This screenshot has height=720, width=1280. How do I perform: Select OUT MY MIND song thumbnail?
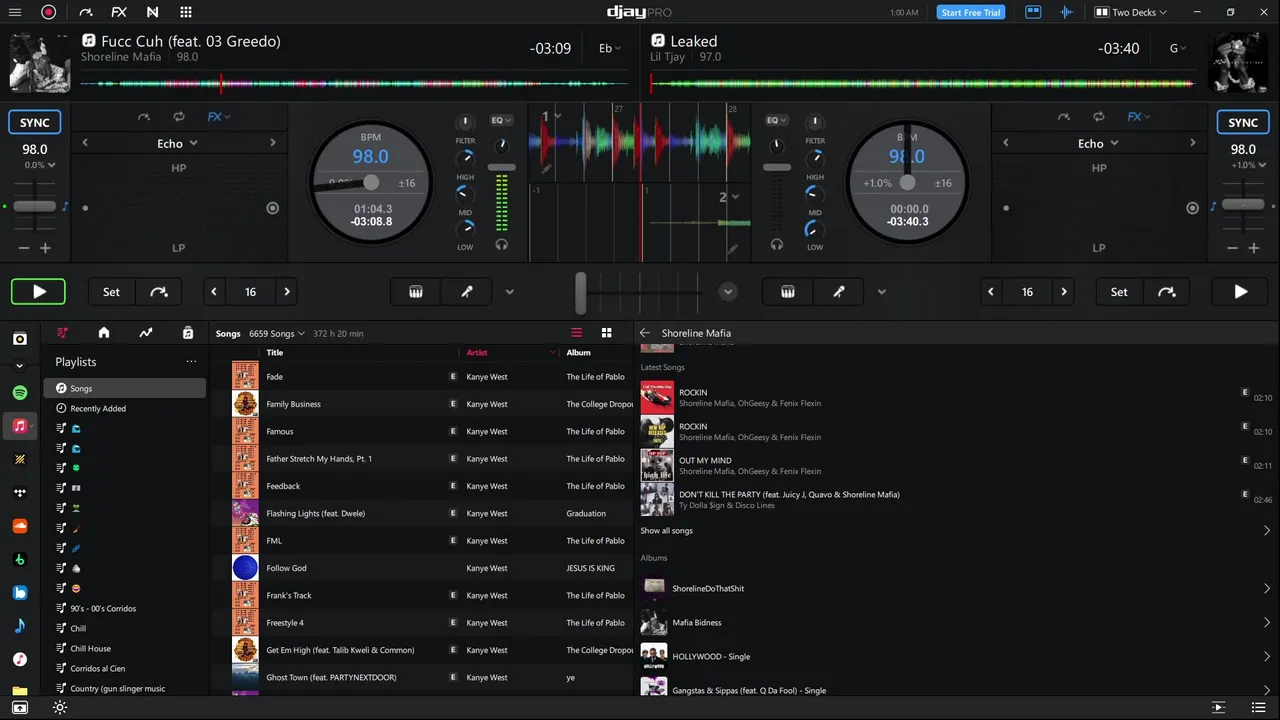(x=657, y=465)
